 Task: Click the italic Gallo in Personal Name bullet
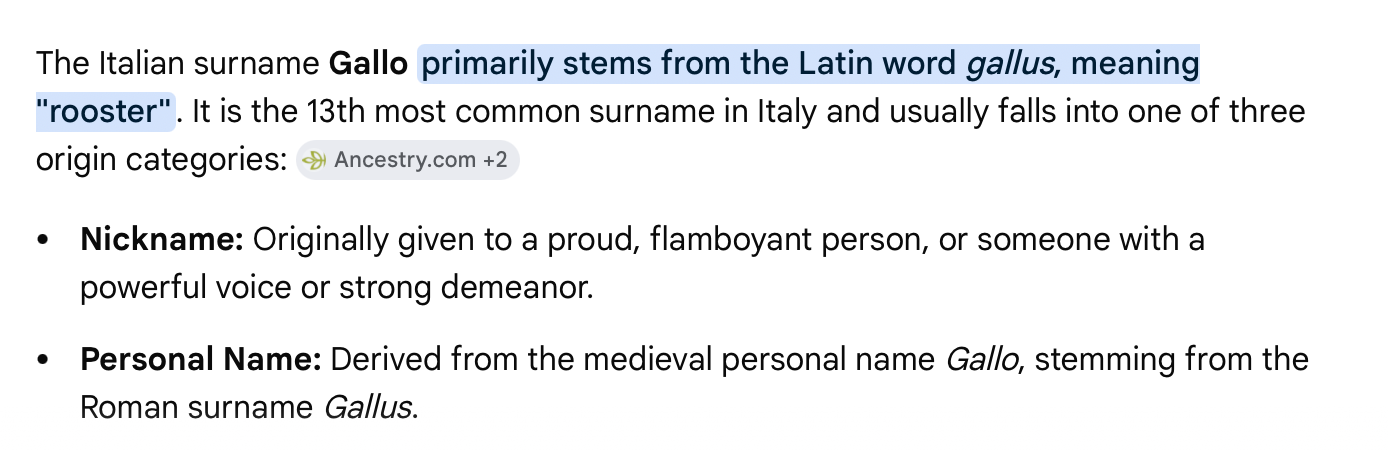tap(983, 359)
